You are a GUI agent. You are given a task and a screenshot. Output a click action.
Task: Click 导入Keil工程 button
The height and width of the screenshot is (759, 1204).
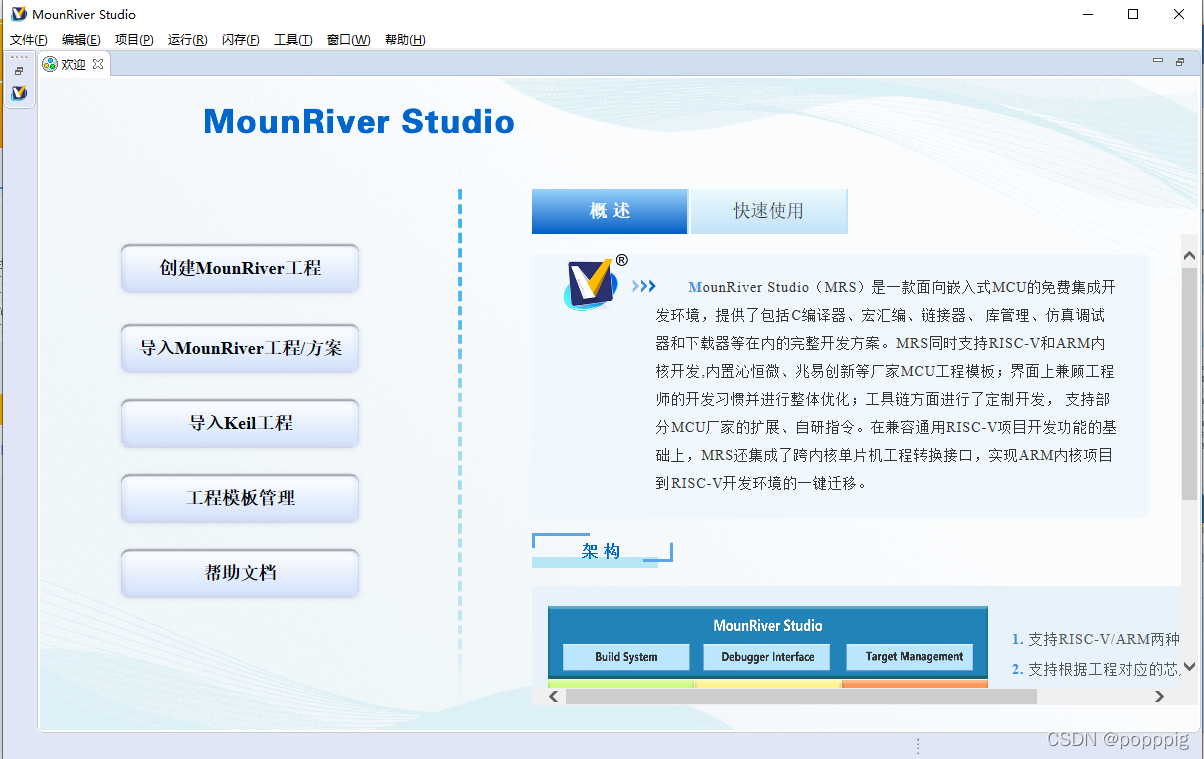[x=240, y=423]
